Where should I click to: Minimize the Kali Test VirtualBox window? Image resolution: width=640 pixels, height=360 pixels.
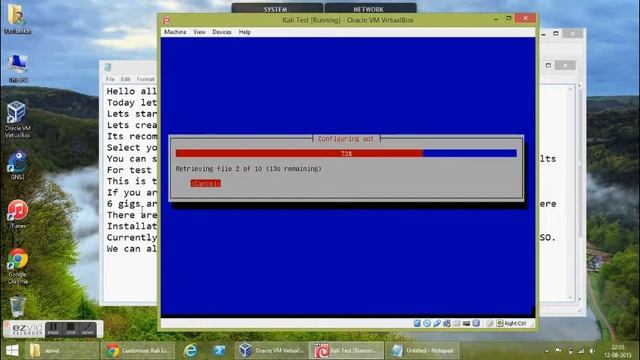coord(496,18)
